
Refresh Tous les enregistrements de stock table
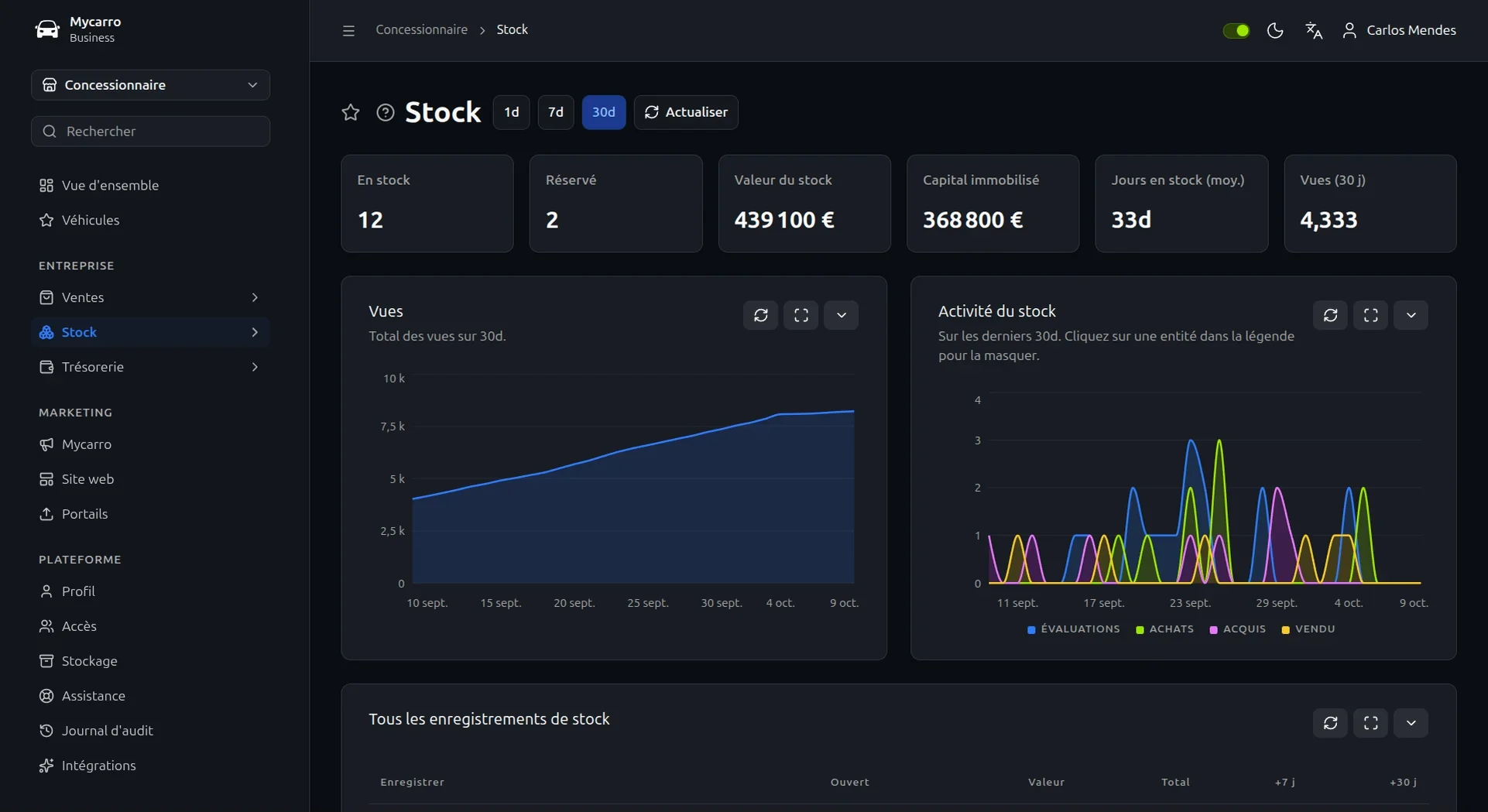pos(1331,723)
